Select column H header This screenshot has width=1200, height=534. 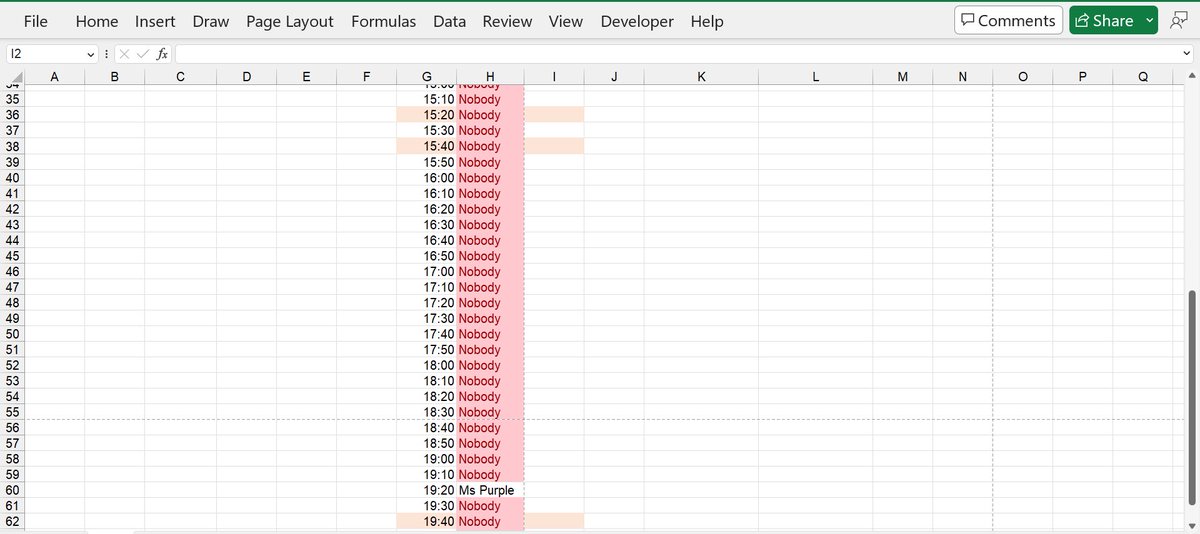(x=490, y=77)
